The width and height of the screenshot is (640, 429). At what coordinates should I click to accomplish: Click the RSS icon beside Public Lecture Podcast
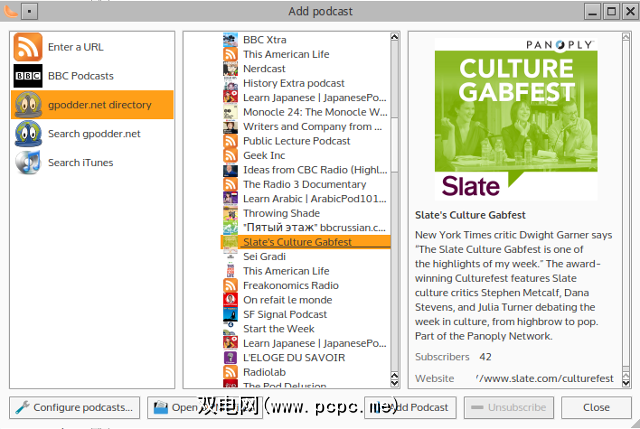[230, 141]
